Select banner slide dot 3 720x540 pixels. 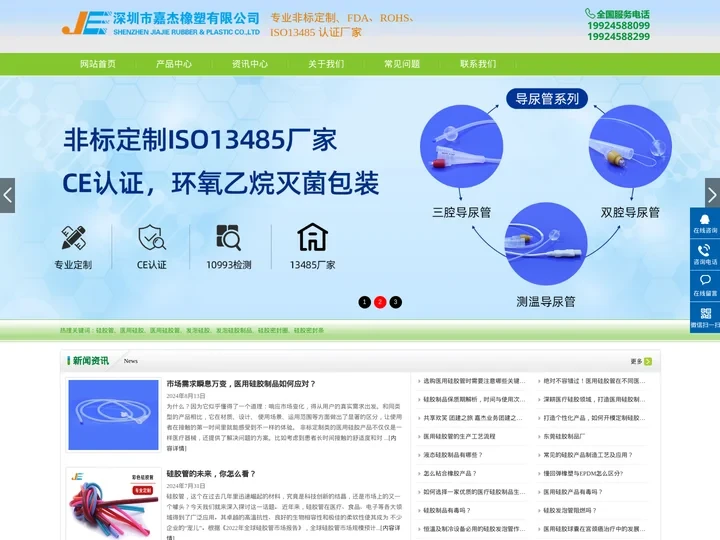(x=395, y=302)
